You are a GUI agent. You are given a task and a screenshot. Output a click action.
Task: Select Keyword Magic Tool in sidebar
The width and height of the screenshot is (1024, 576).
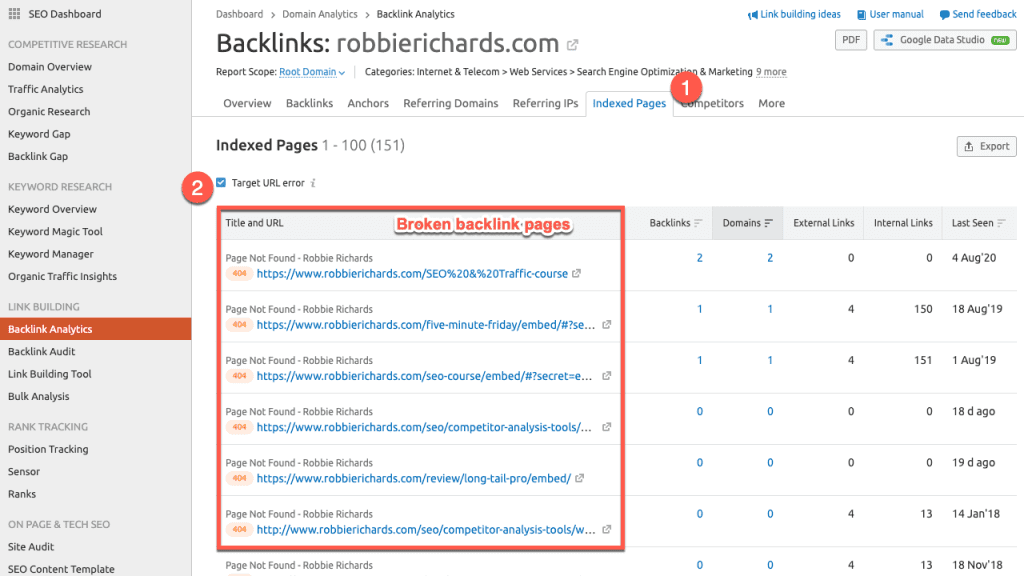click(x=55, y=232)
